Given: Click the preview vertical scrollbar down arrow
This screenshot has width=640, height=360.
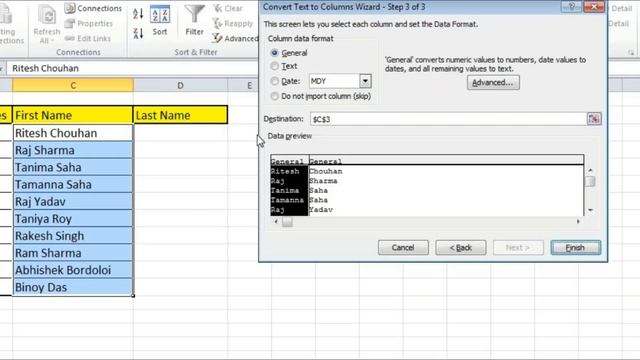Looking at the screenshot, I should coord(590,210).
